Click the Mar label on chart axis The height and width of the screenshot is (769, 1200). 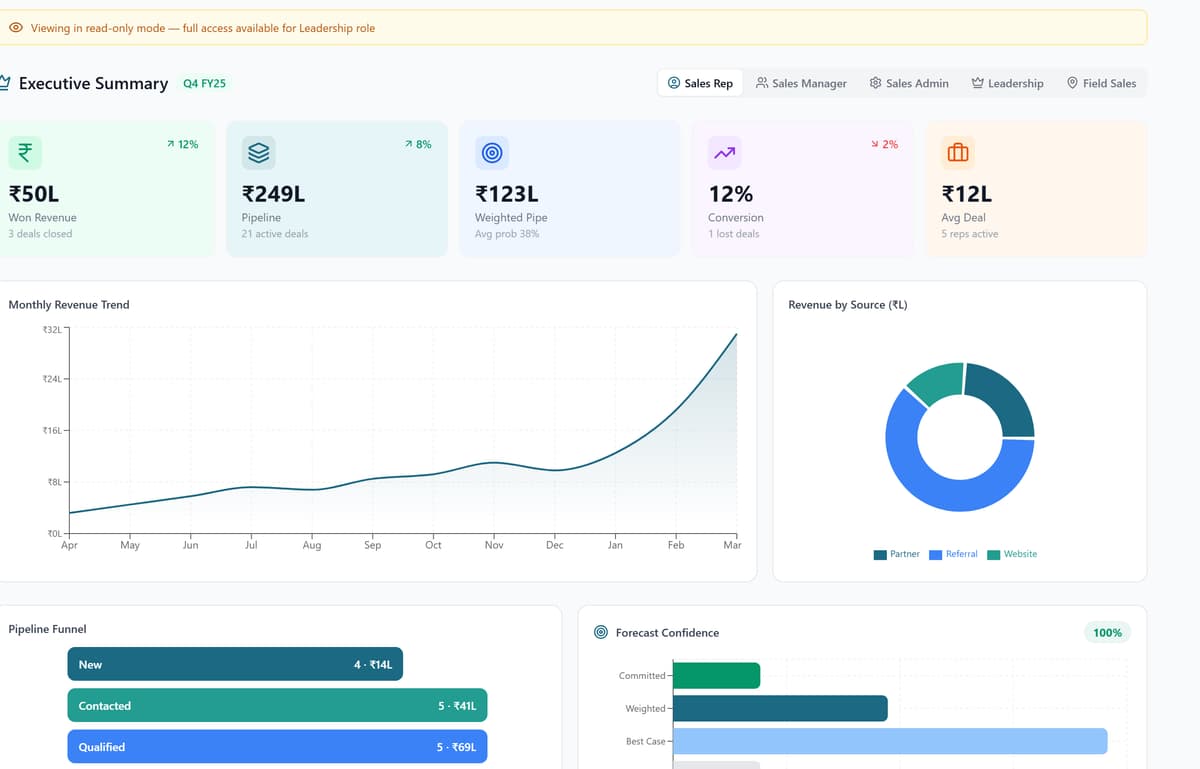732,545
